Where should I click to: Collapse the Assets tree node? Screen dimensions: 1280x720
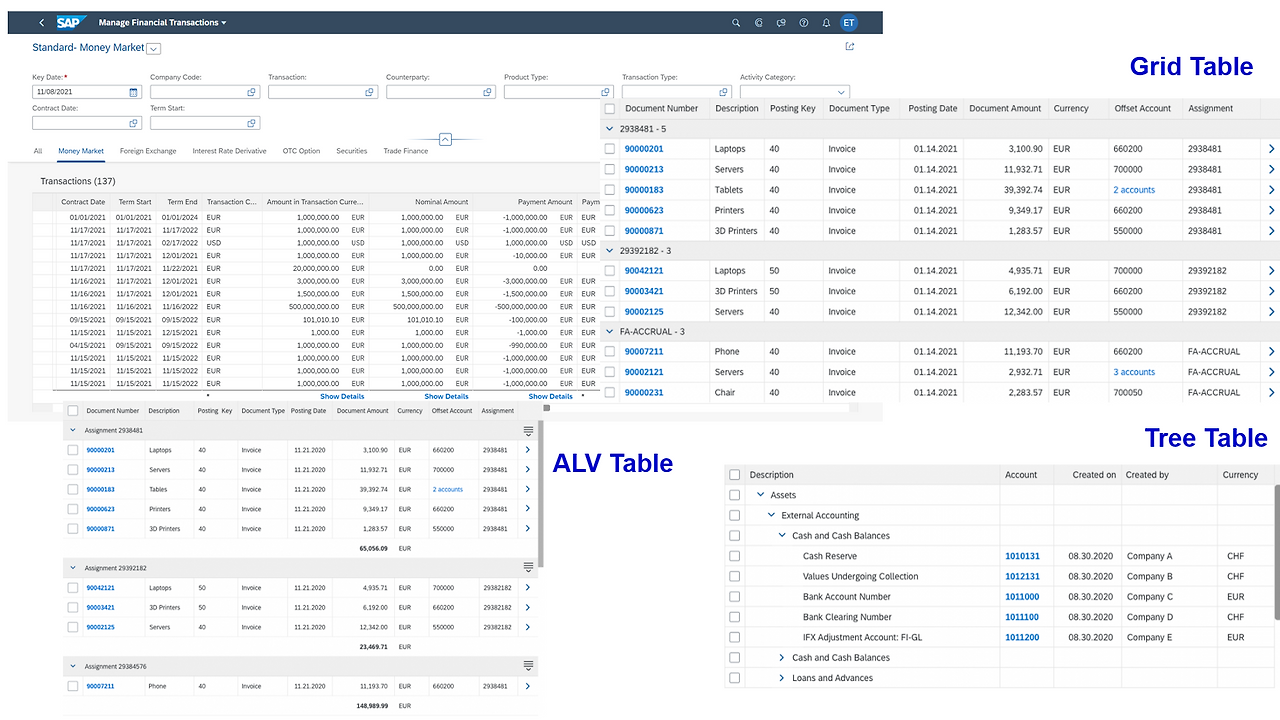click(x=761, y=495)
